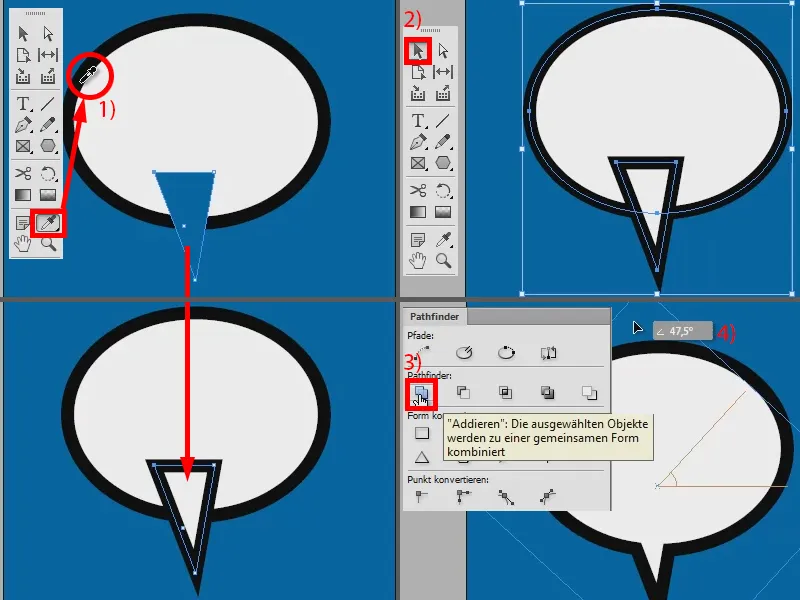
Task: Select the Pen tool
Action: pyautogui.click(x=22, y=123)
